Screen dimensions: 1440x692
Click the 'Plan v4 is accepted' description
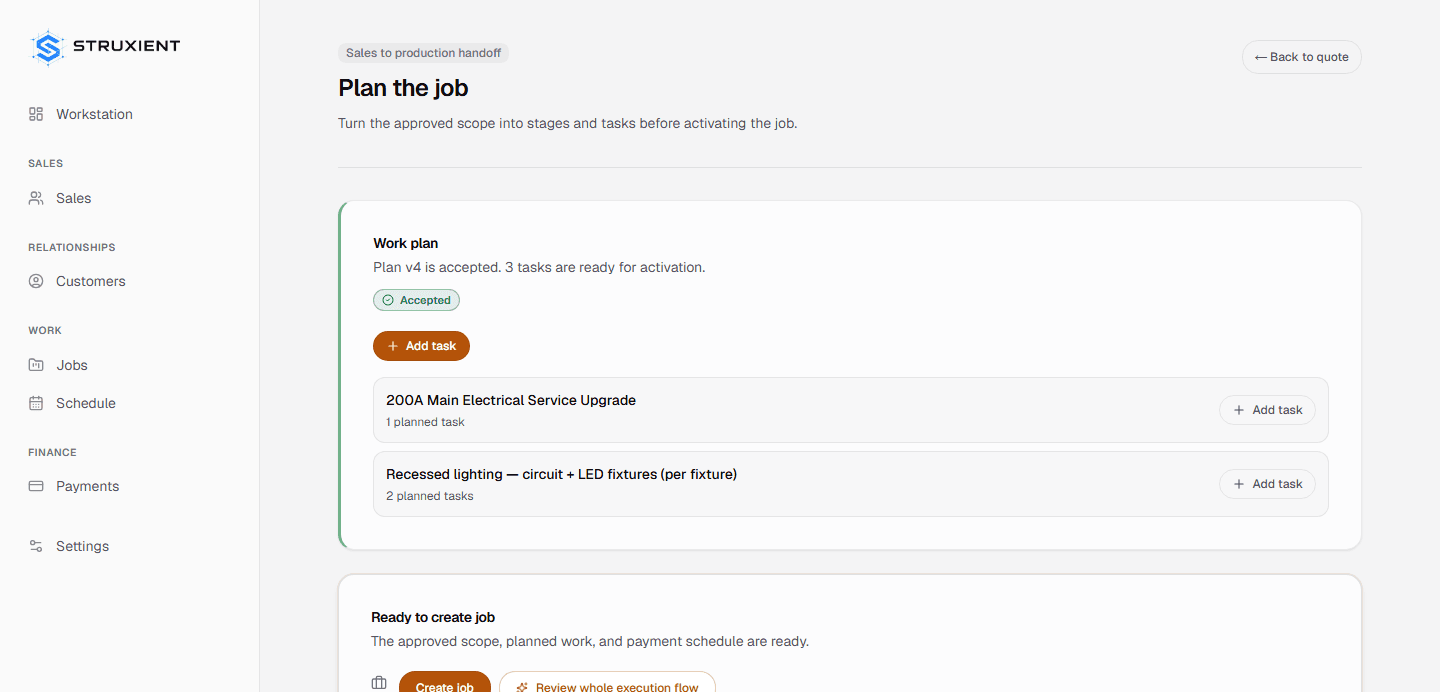[539, 267]
